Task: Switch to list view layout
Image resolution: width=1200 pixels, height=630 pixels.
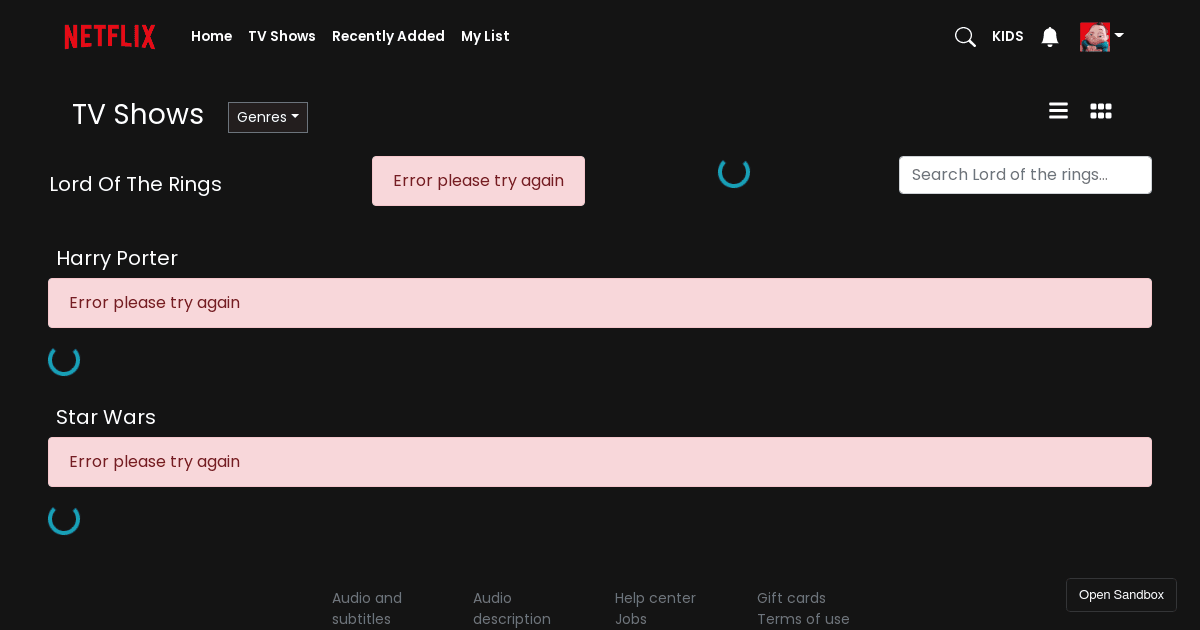Action: [1058, 110]
